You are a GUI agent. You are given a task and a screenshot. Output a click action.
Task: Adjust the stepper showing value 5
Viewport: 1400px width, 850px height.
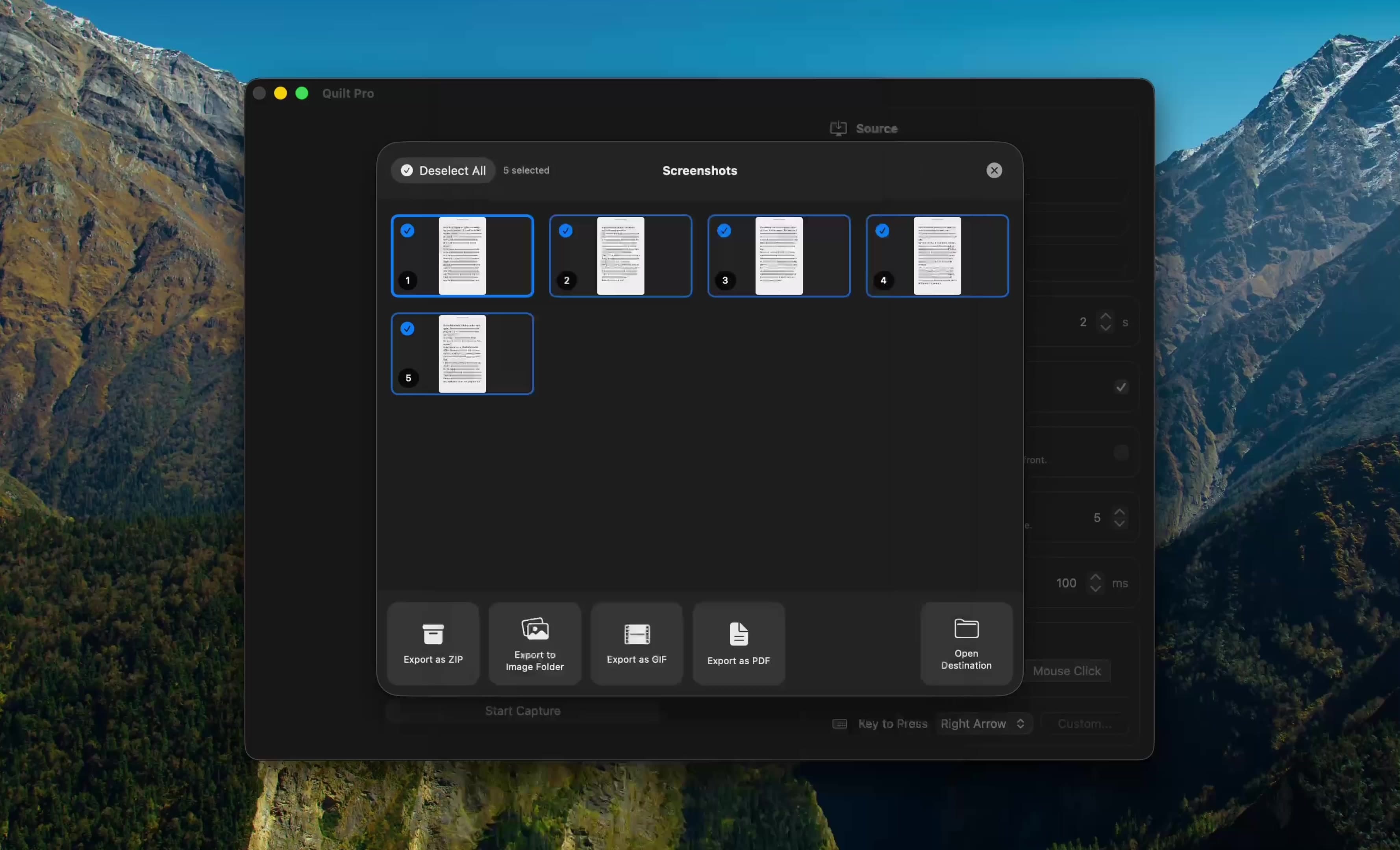pyautogui.click(x=1119, y=518)
